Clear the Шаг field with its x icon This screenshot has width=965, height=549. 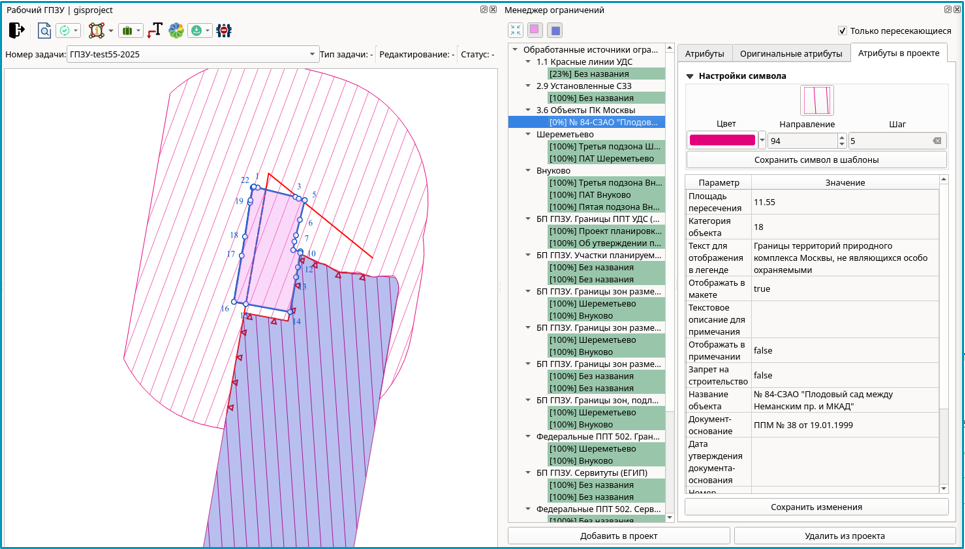click(x=937, y=141)
